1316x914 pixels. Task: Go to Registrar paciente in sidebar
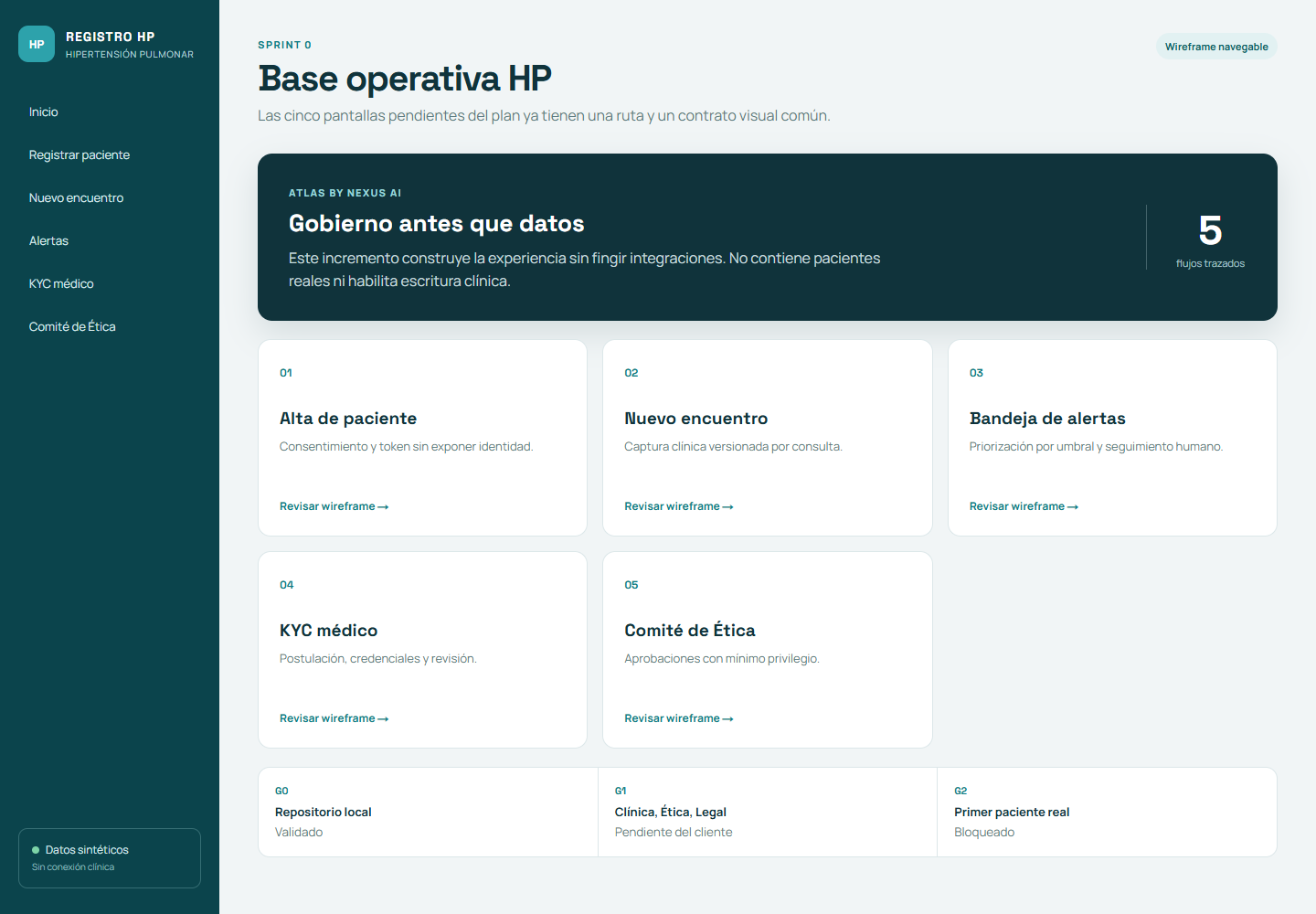[x=110, y=154]
